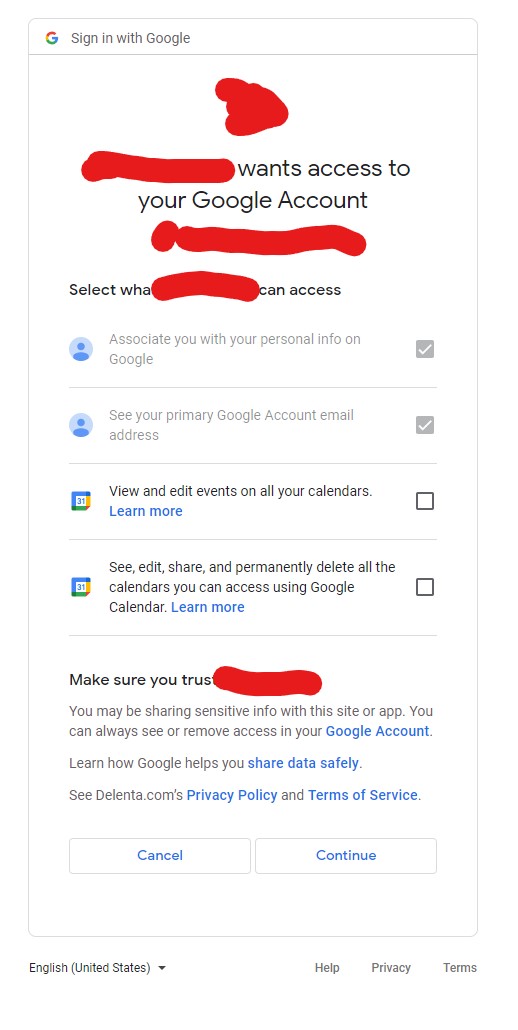Click the Google G logo in header

[x=52, y=38]
